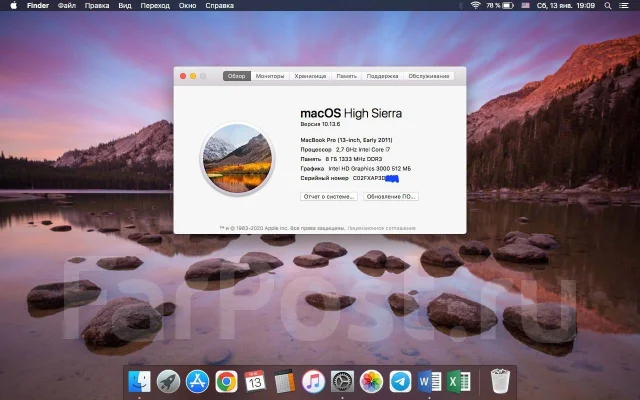Click the battery 78% indicator

pyautogui.click(x=500, y=5)
